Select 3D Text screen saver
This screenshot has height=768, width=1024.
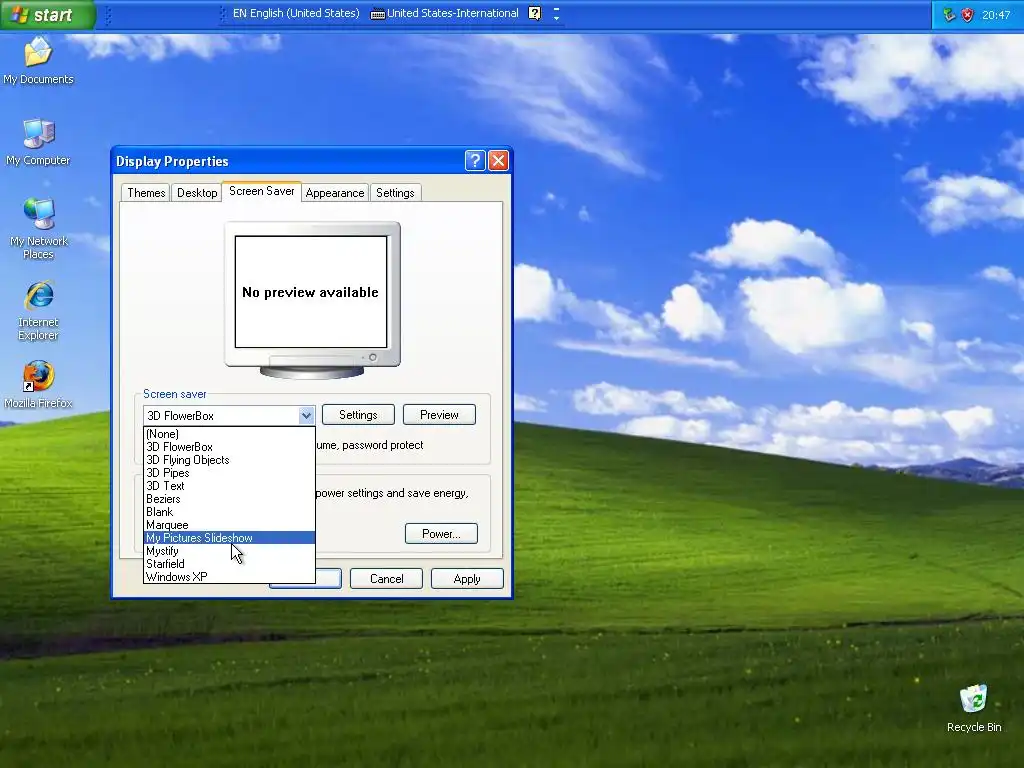229,486
